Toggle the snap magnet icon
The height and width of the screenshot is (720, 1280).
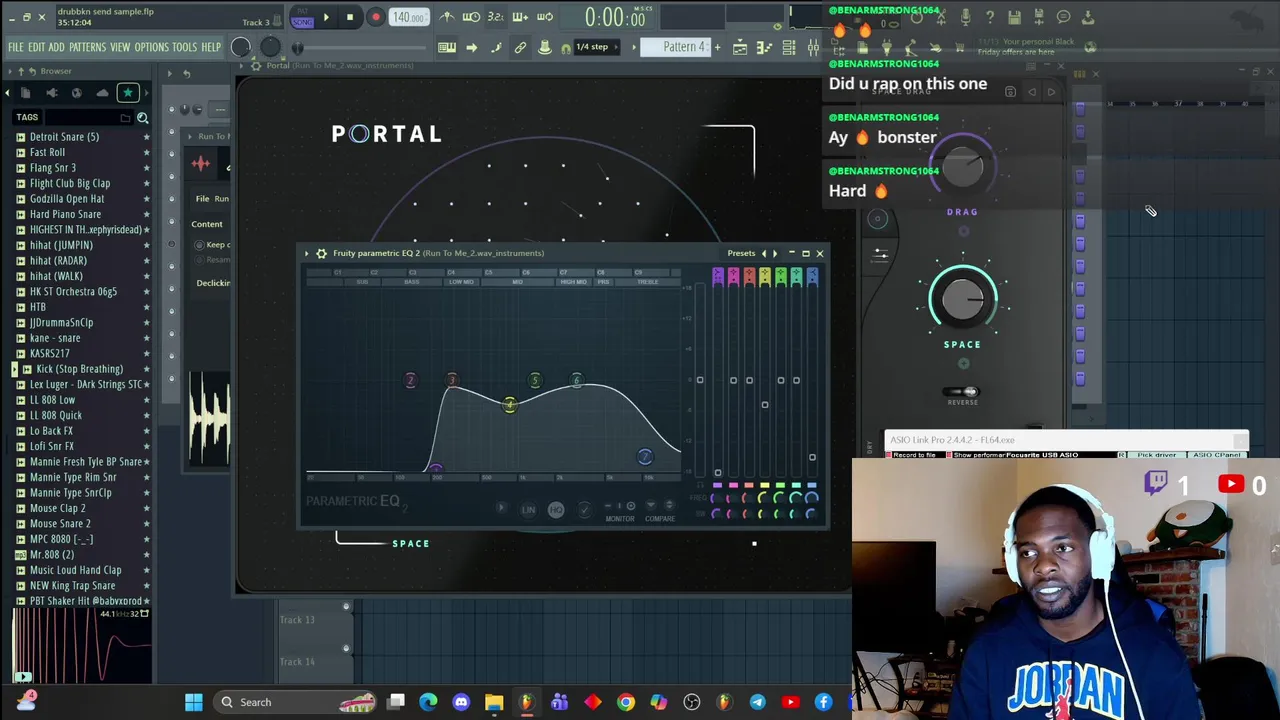566,47
